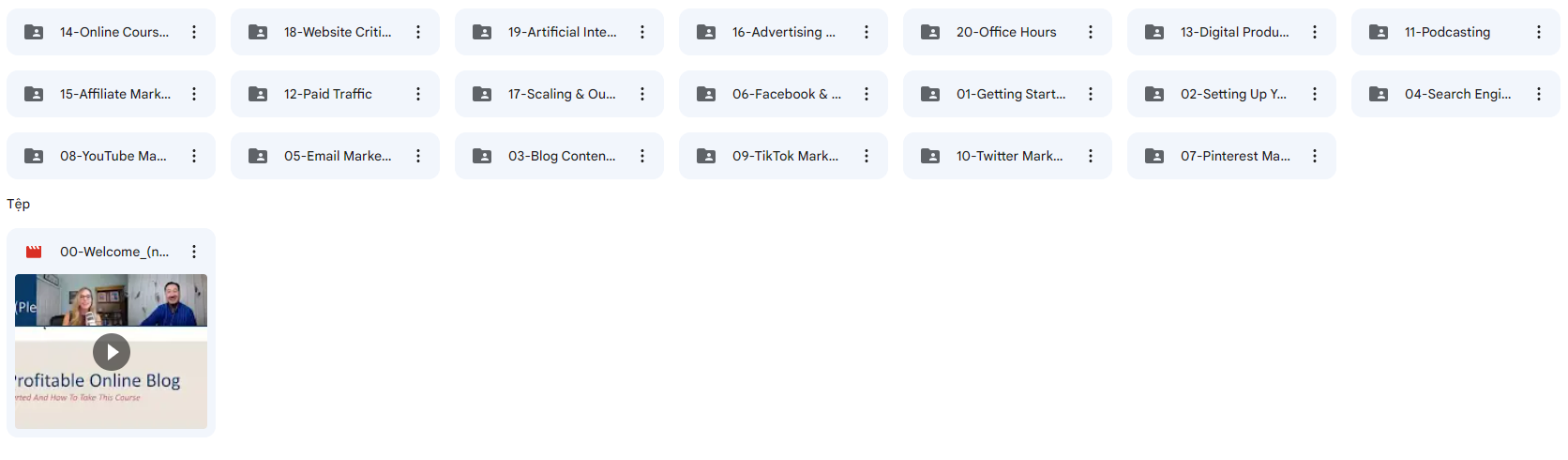Select the 13-Digital Products folder
The width and height of the screenshot is (1568, 460).
(x=1231, y=32)
